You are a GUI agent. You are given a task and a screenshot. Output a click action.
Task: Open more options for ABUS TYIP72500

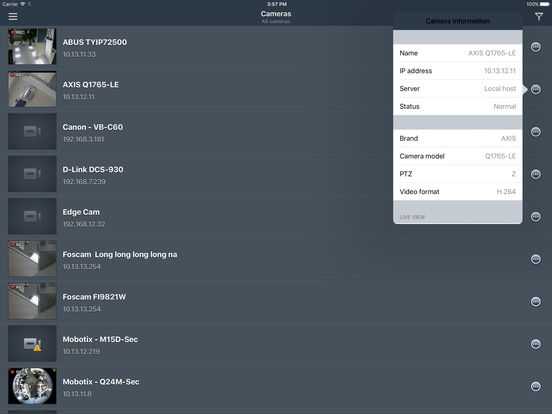(535, 47)
